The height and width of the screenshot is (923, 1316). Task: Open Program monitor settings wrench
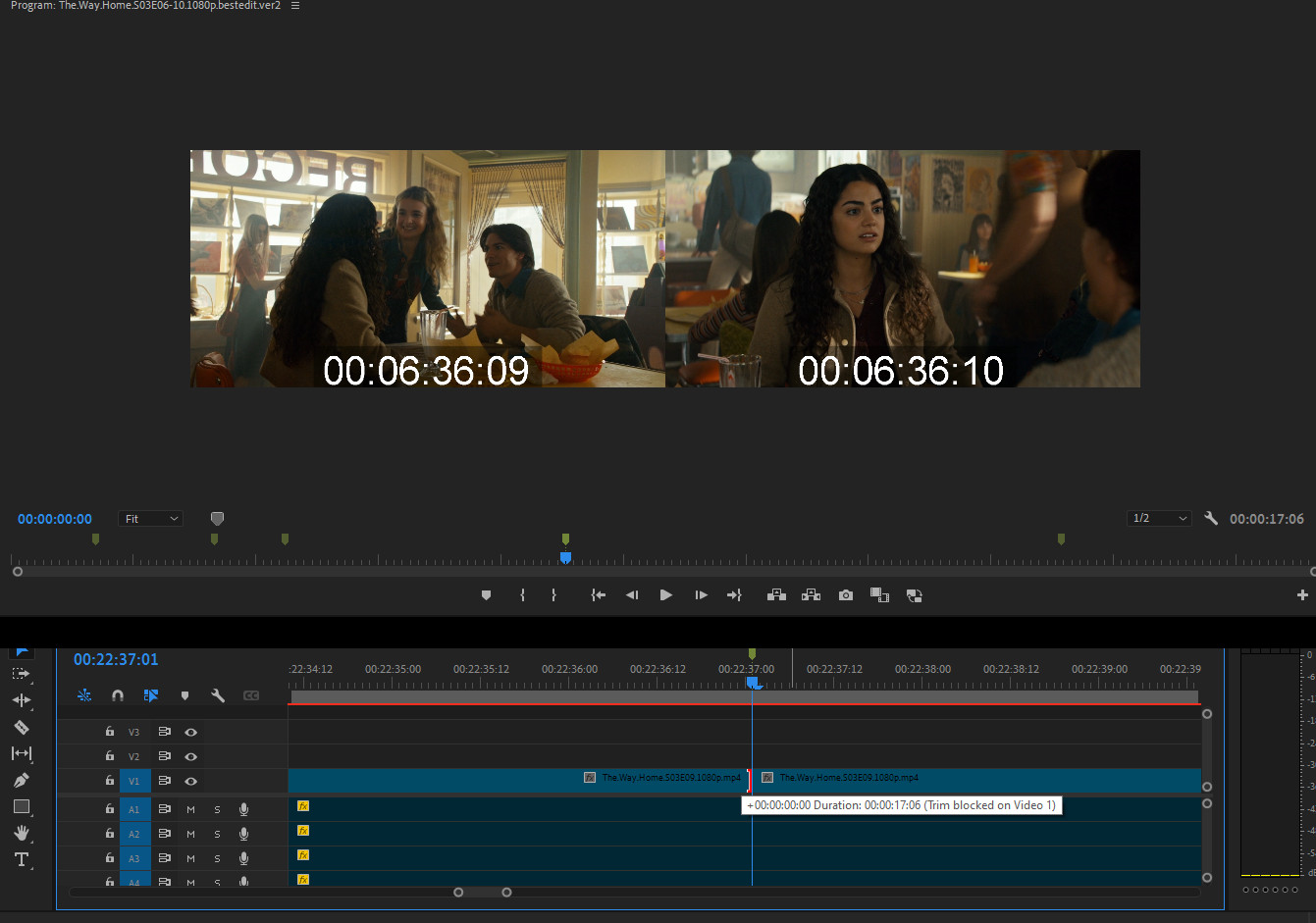[x=1211, y=518]
